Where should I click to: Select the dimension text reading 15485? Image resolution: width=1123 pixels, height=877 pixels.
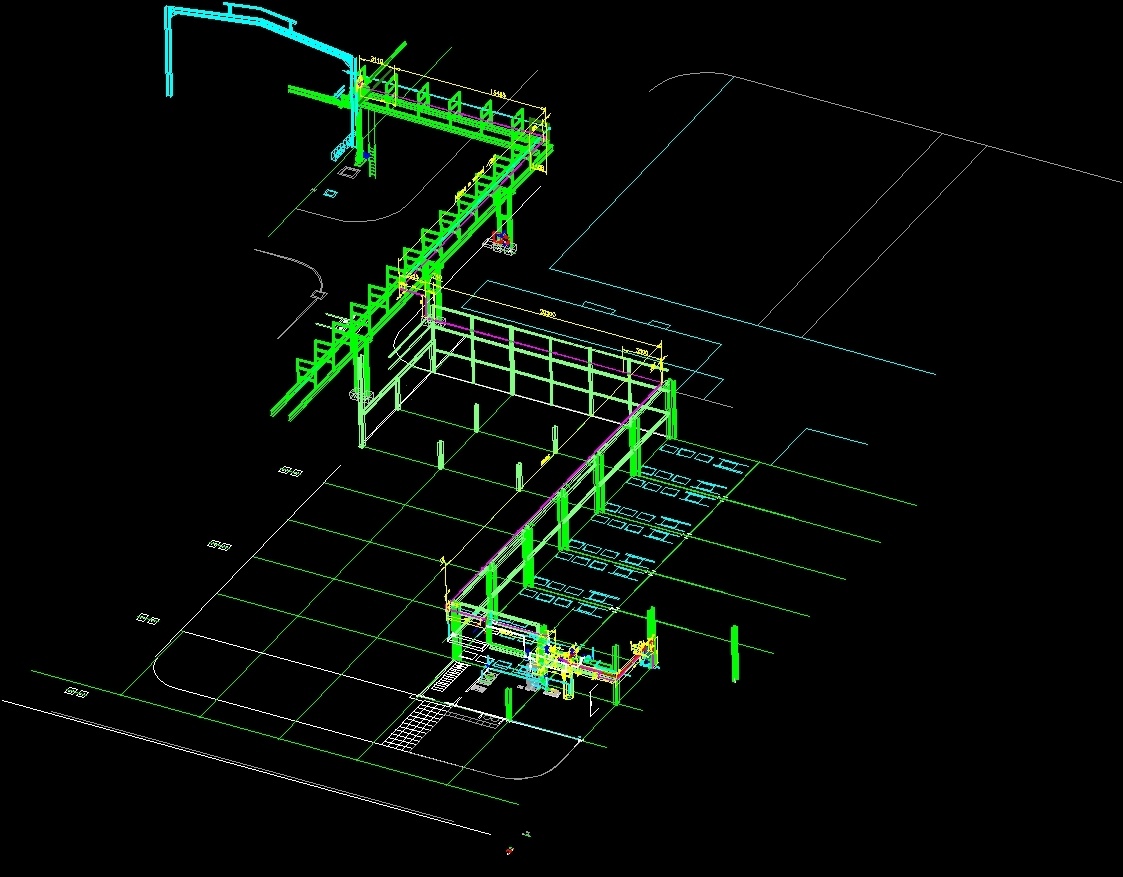click(498, 92)
